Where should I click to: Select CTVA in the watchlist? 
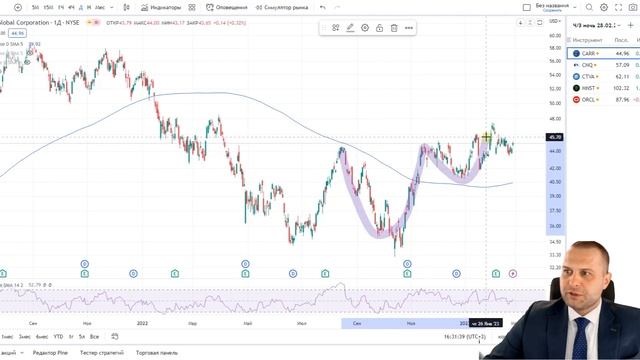click(604, 76)
